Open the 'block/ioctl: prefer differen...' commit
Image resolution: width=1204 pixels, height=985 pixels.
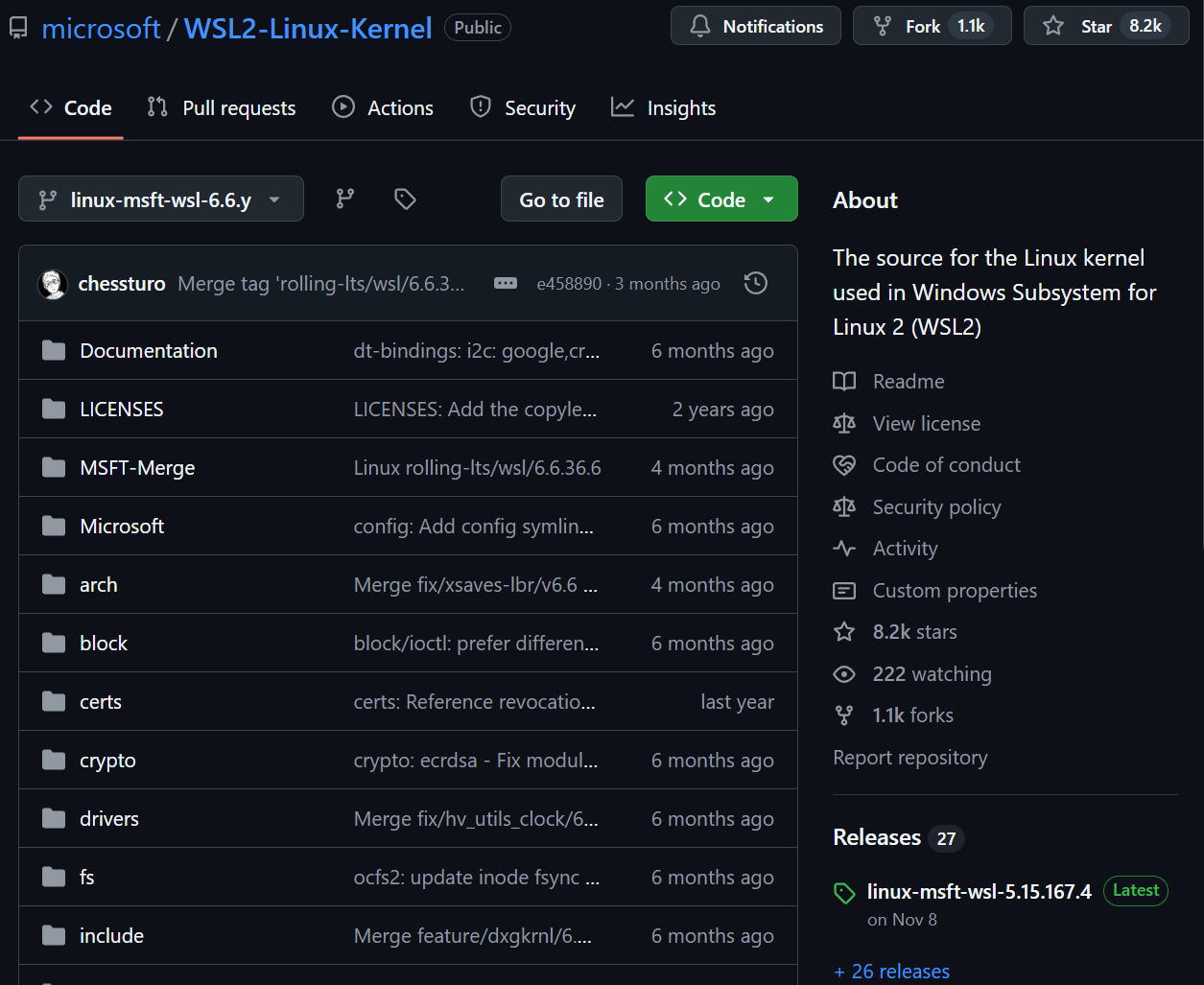(477, 644)
